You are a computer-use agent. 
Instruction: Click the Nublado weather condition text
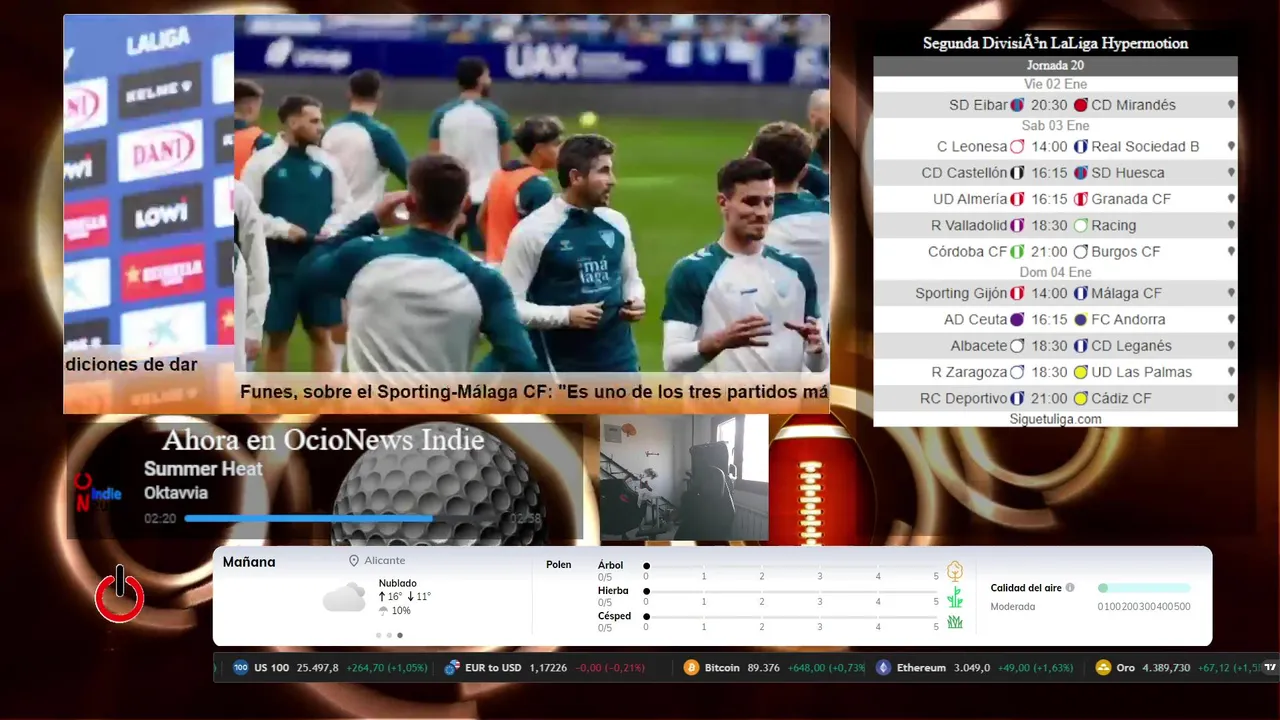(398, 583)
